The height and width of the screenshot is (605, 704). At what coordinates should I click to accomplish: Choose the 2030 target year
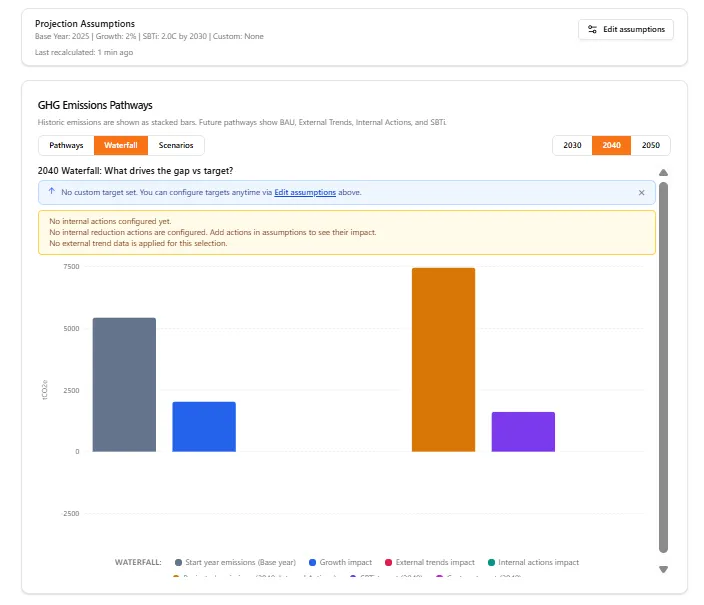pos(572,145)
